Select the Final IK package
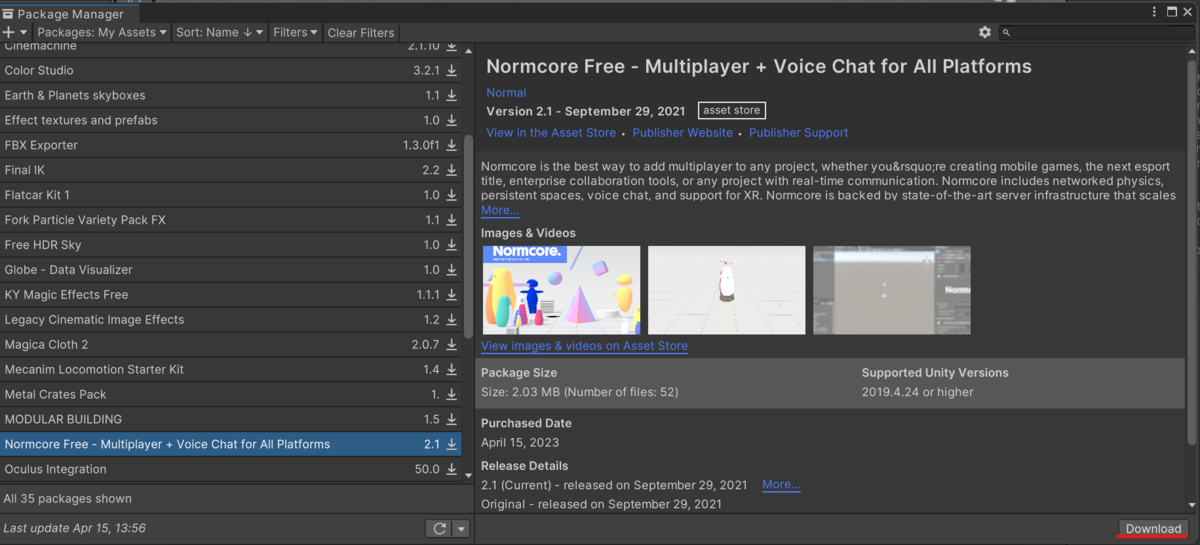 click(231, 171)
